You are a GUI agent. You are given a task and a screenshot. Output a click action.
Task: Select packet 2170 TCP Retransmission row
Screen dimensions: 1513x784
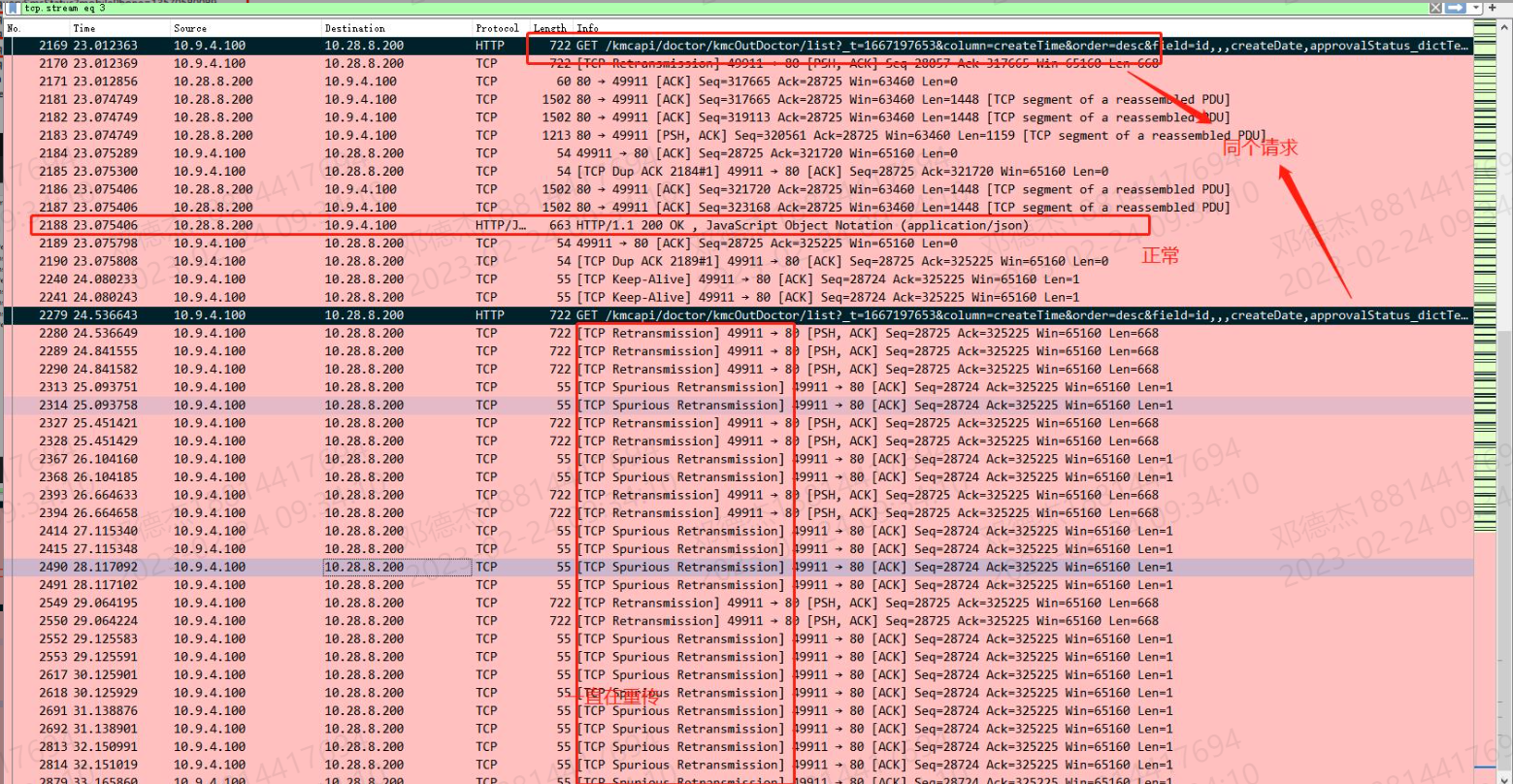click(738, 63)
